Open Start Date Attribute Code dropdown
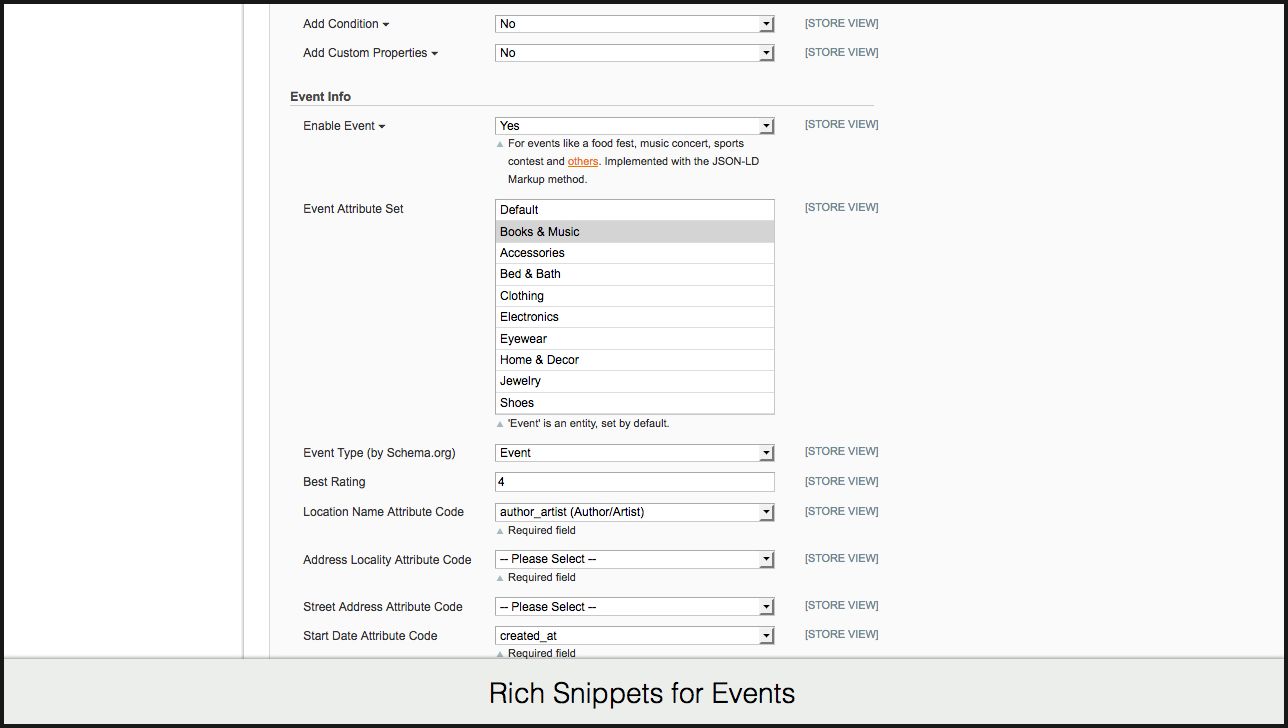The image size is (1288, 728). click(634, 636)
